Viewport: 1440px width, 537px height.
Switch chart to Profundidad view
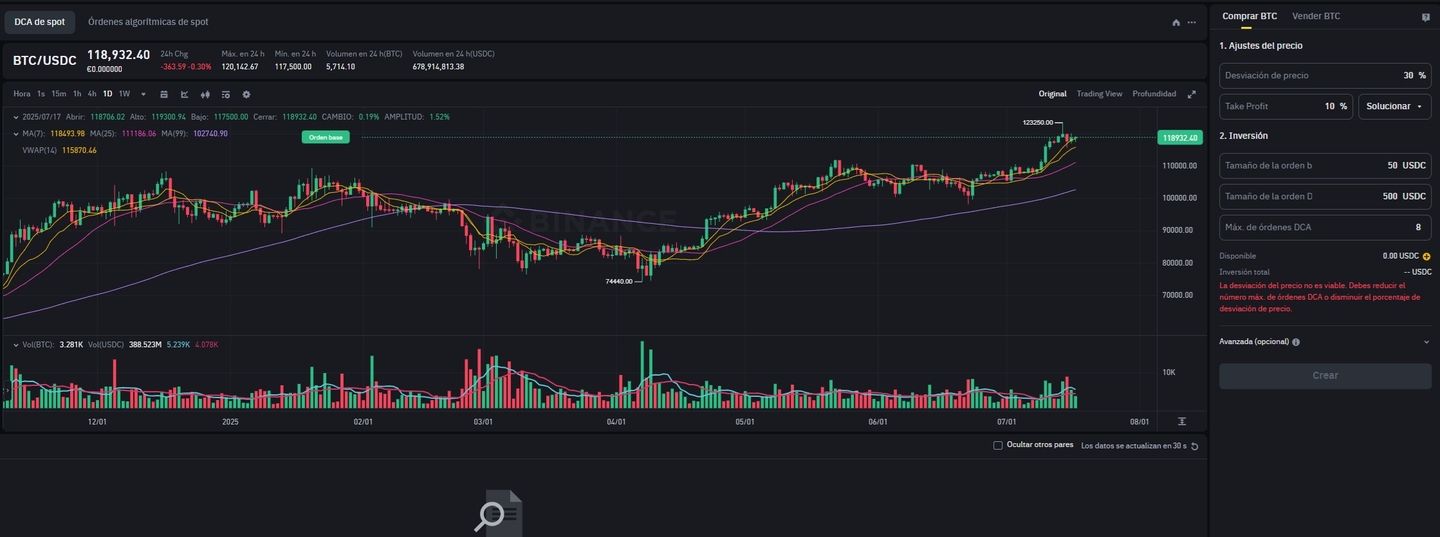coord(1154,94)
